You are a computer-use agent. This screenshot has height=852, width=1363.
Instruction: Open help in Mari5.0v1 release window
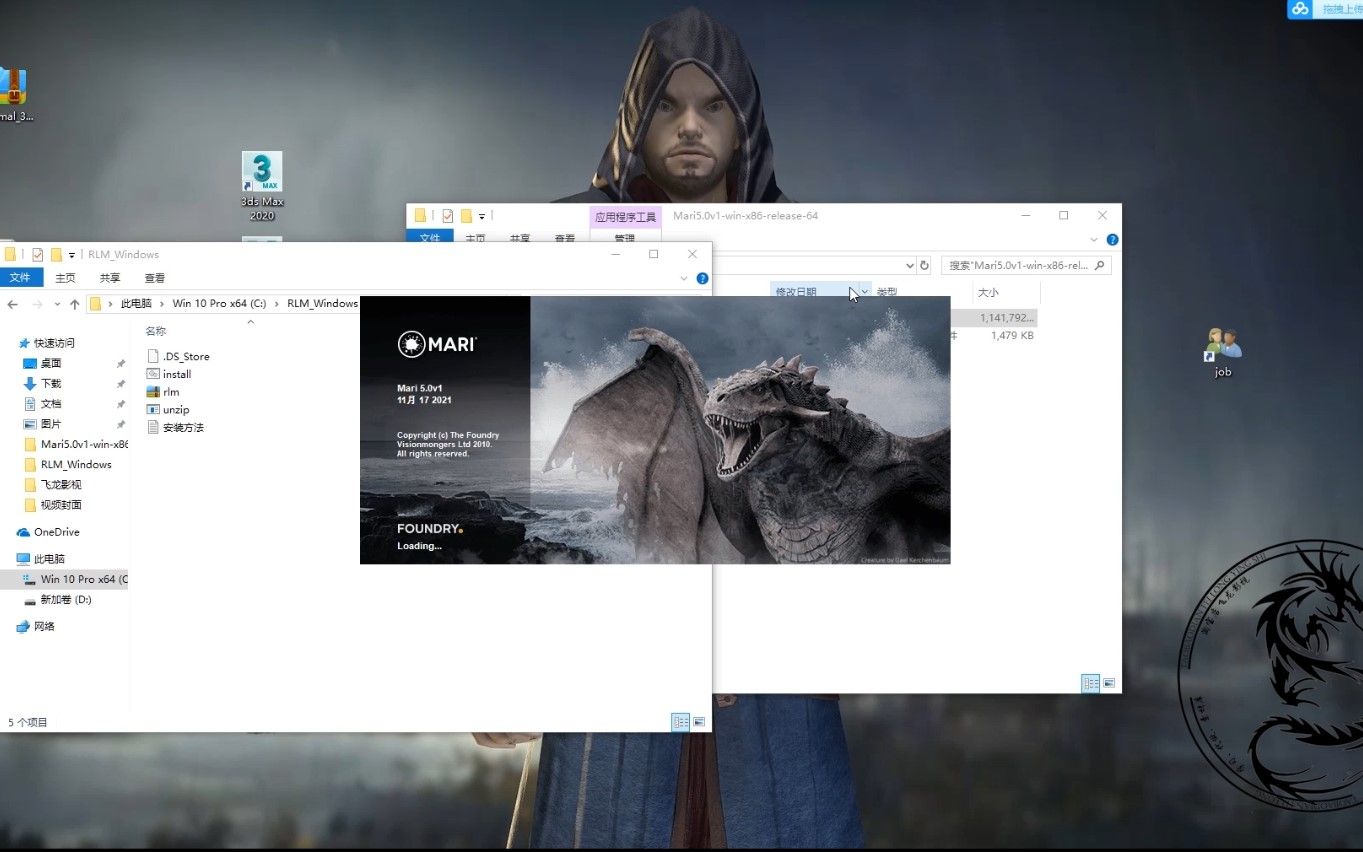coord(1112,240)
